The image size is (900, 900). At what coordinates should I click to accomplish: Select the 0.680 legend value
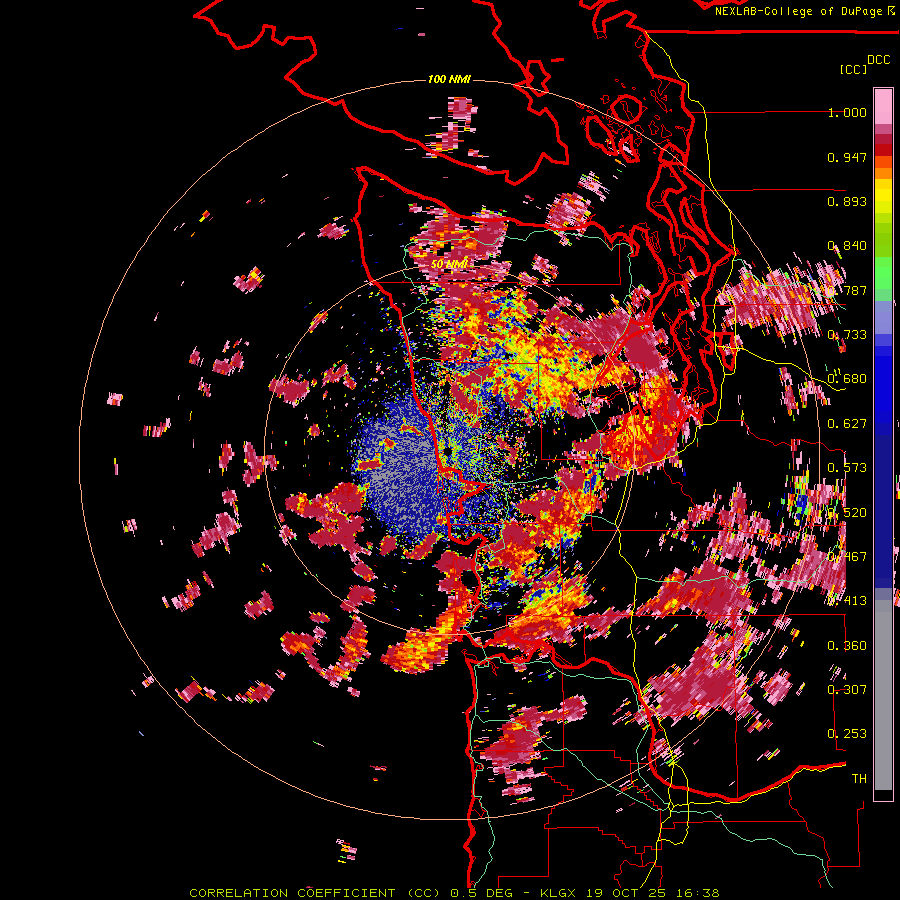[847, 379]
